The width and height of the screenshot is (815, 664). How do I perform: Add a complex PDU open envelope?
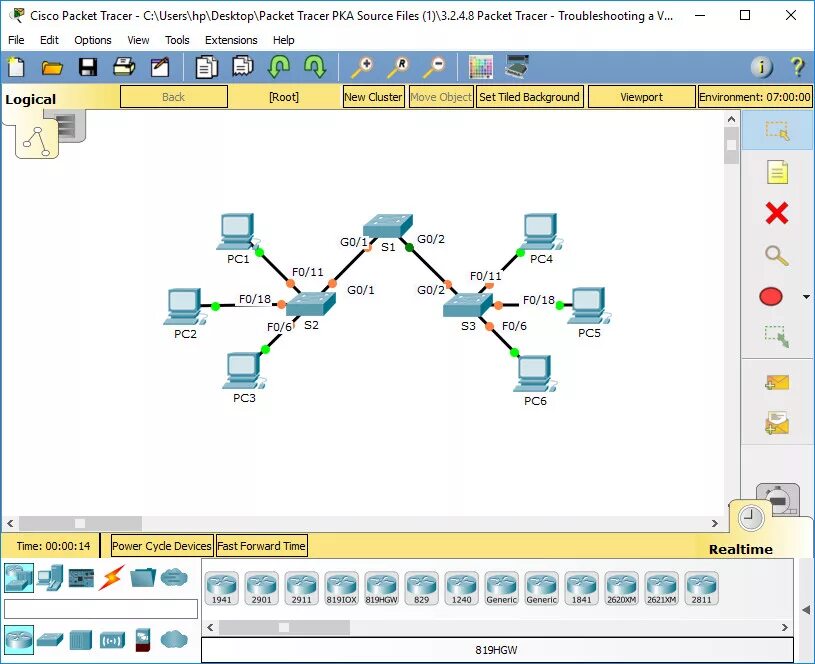777,423
